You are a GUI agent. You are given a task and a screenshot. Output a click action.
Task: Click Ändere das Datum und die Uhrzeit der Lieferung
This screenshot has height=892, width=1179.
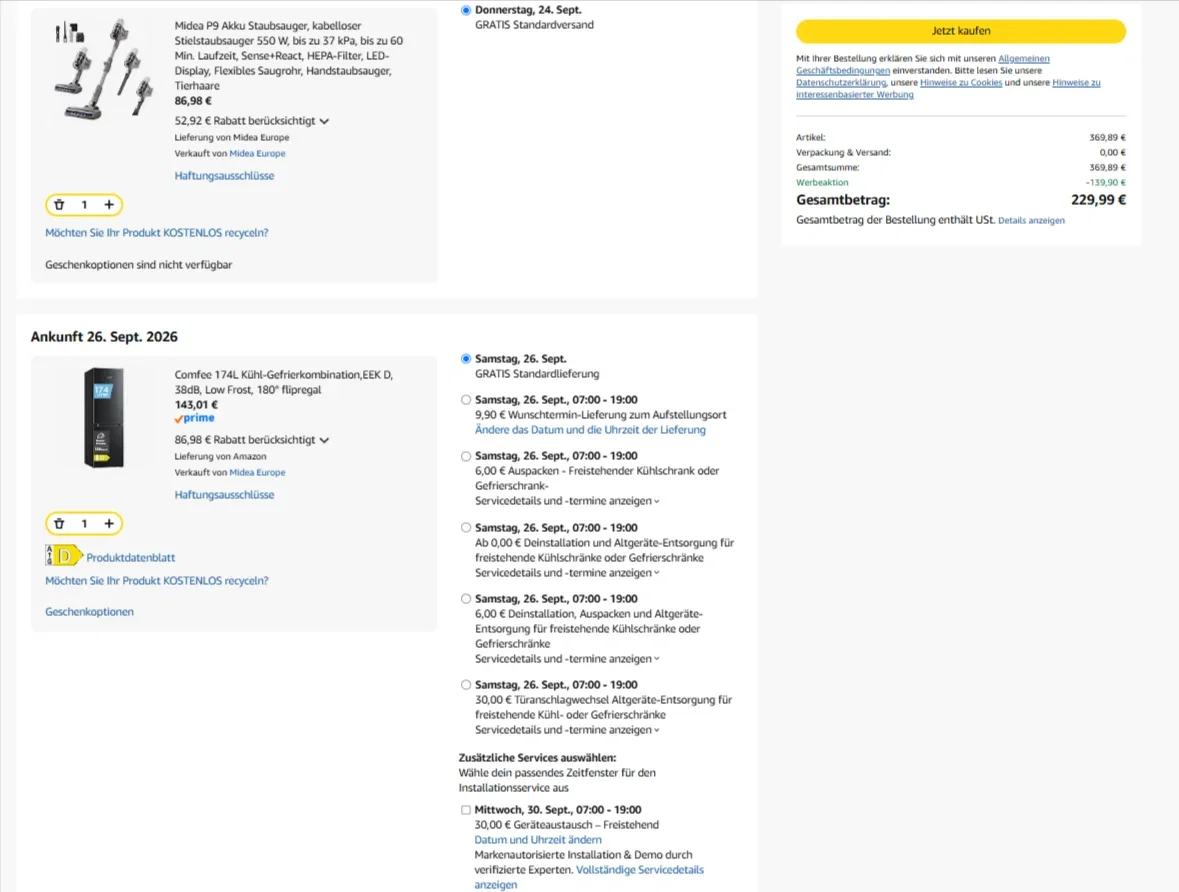[x=590, y=430]
